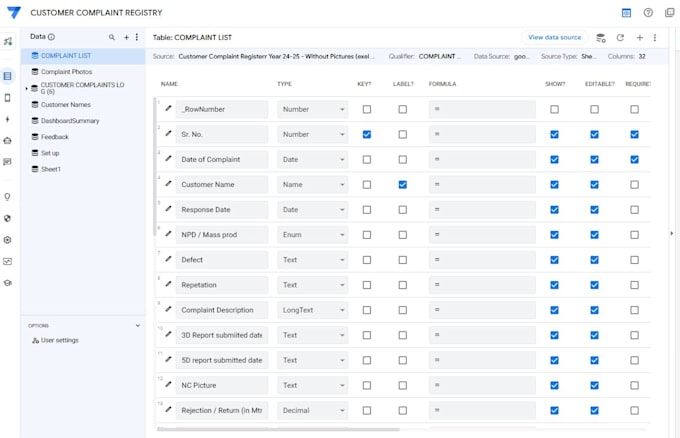Click formula field for Sr. No.

coord(482,134)
